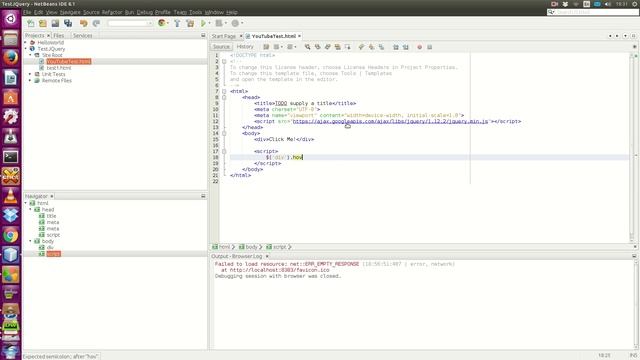Select test1.html in Projects tree
The width and height of the screenshot is (640, 360).
click(x=59, y=68)
